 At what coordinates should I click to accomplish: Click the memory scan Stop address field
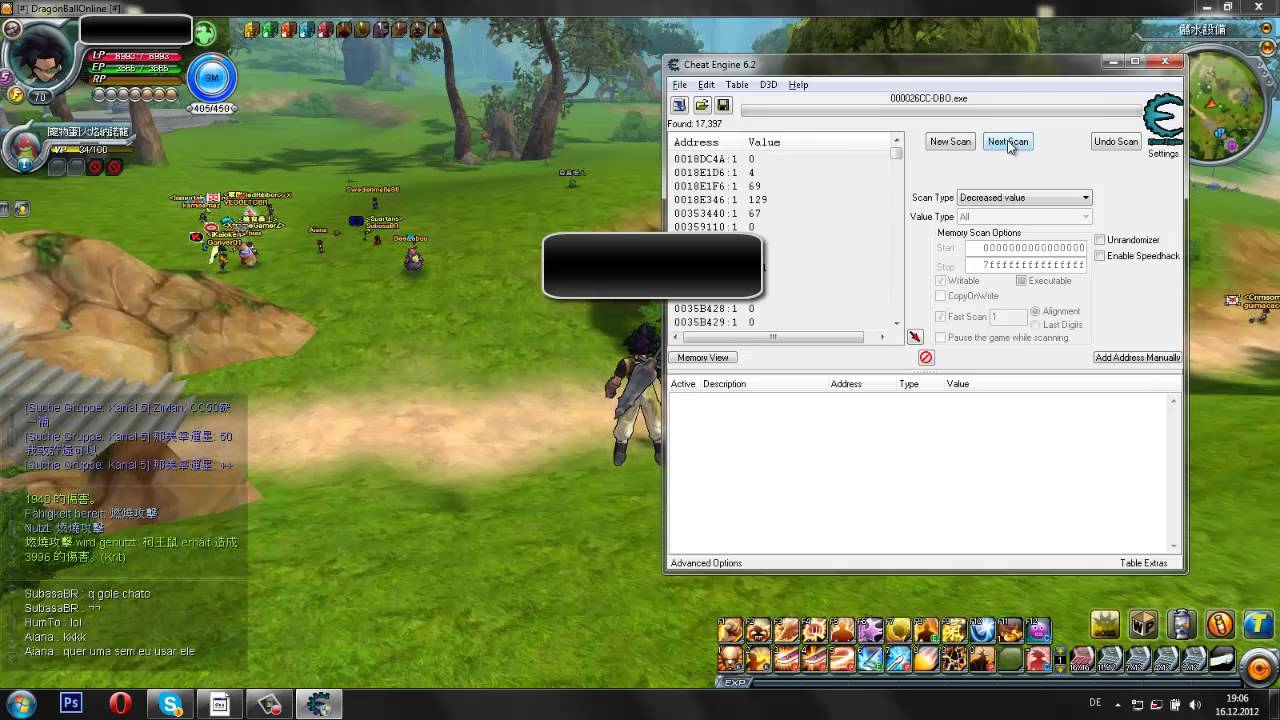pos(1026,265)
